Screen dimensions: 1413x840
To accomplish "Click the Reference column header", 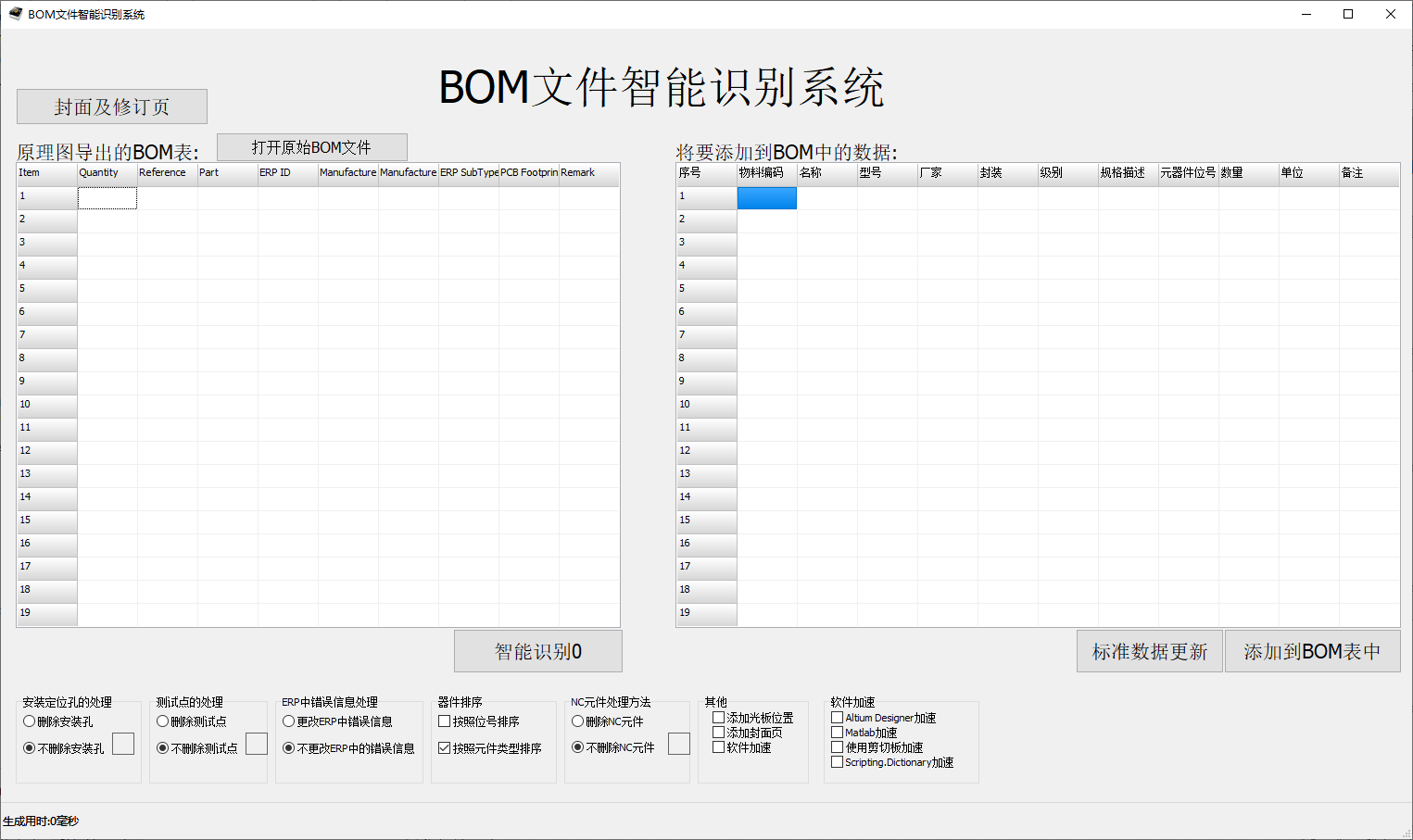I will pos(163,173).
